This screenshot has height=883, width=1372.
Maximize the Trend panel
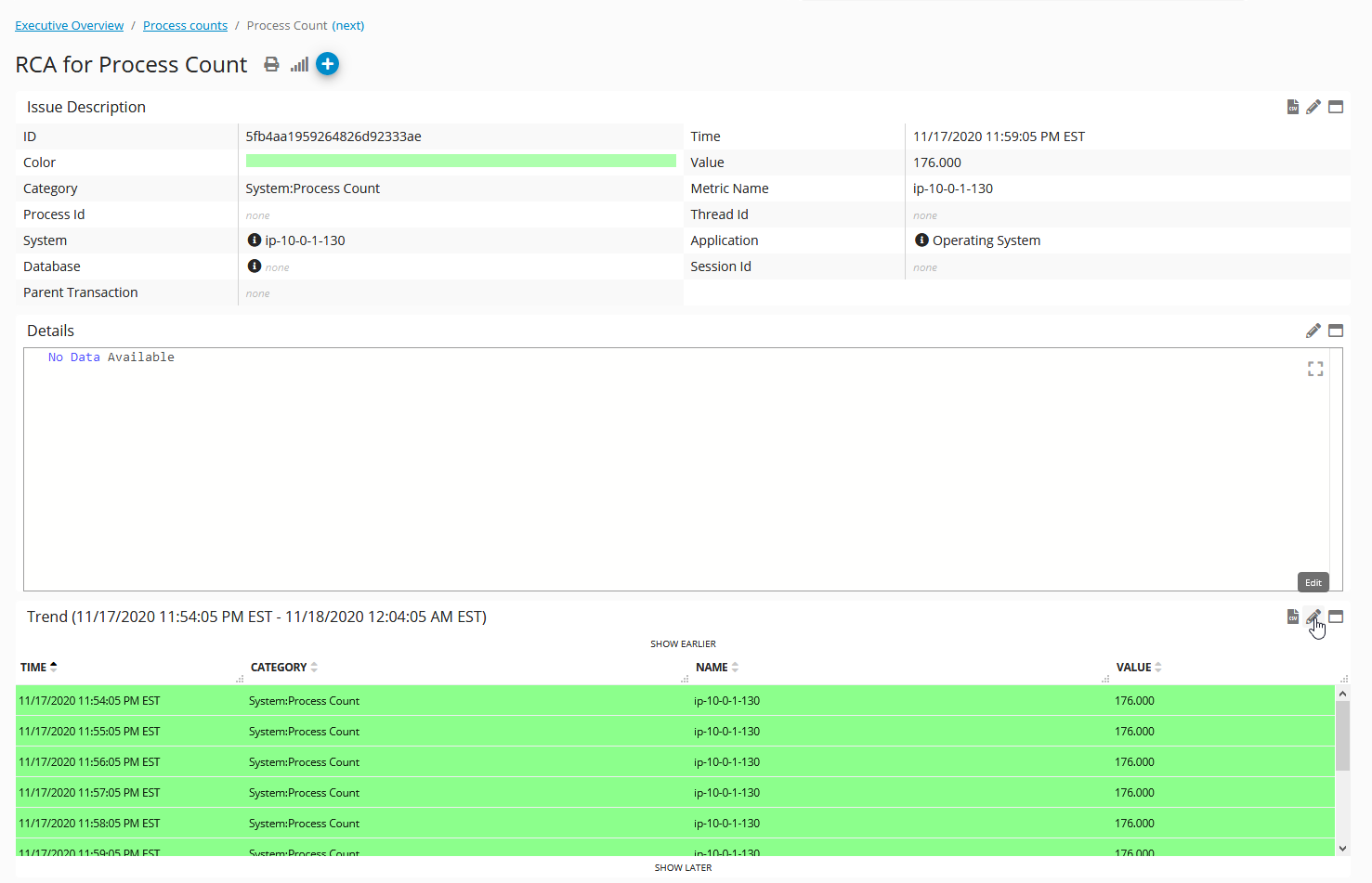click(x=1336, y=617)
